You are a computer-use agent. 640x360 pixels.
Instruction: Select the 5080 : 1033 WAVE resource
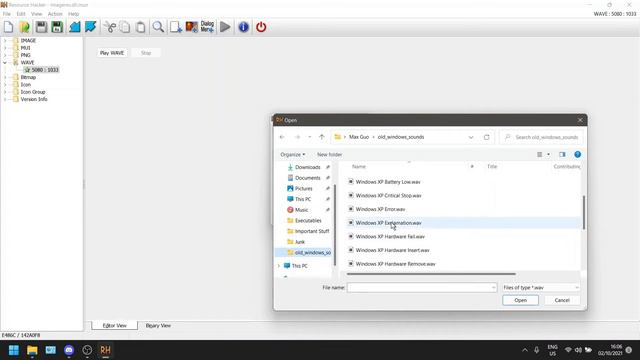click(42, 70)
